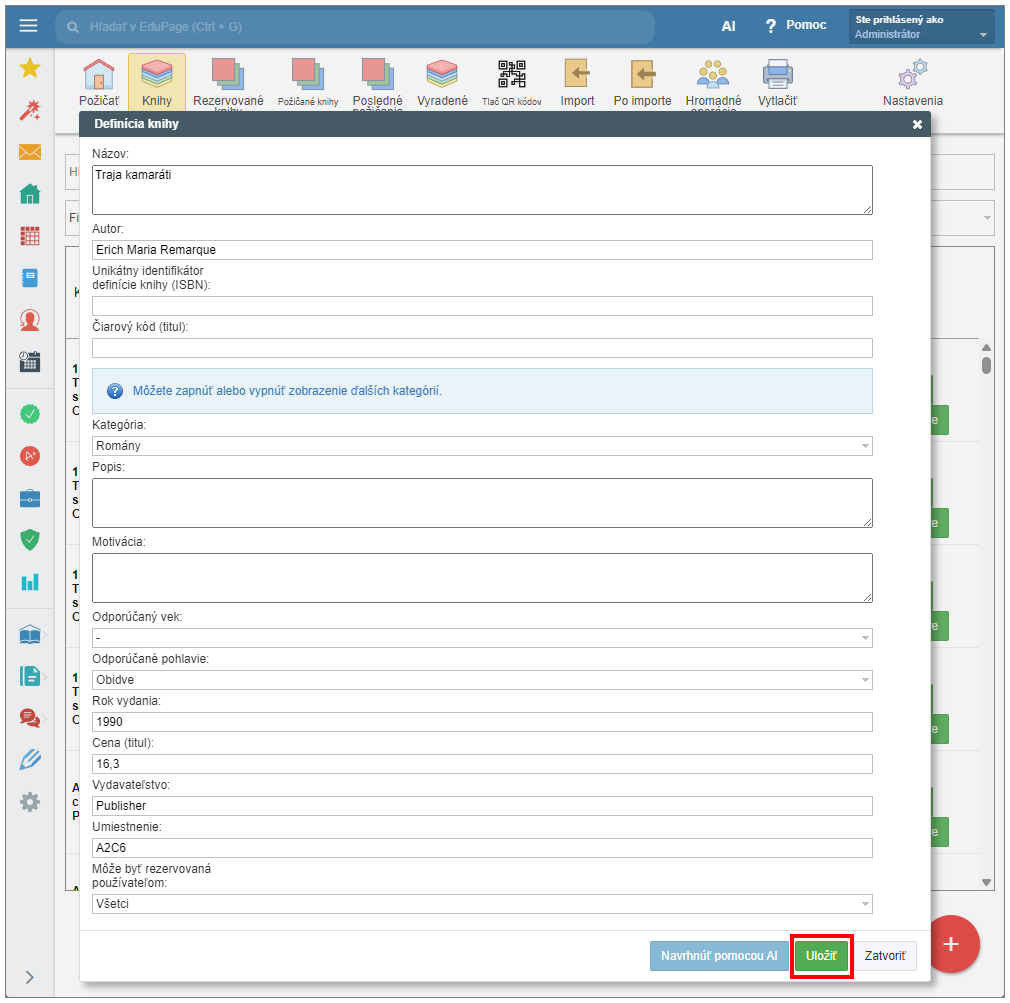Viewport: 1010px width, 1003px height.
Task: Expand the Kategória dropdown
Action: [482, 446]
